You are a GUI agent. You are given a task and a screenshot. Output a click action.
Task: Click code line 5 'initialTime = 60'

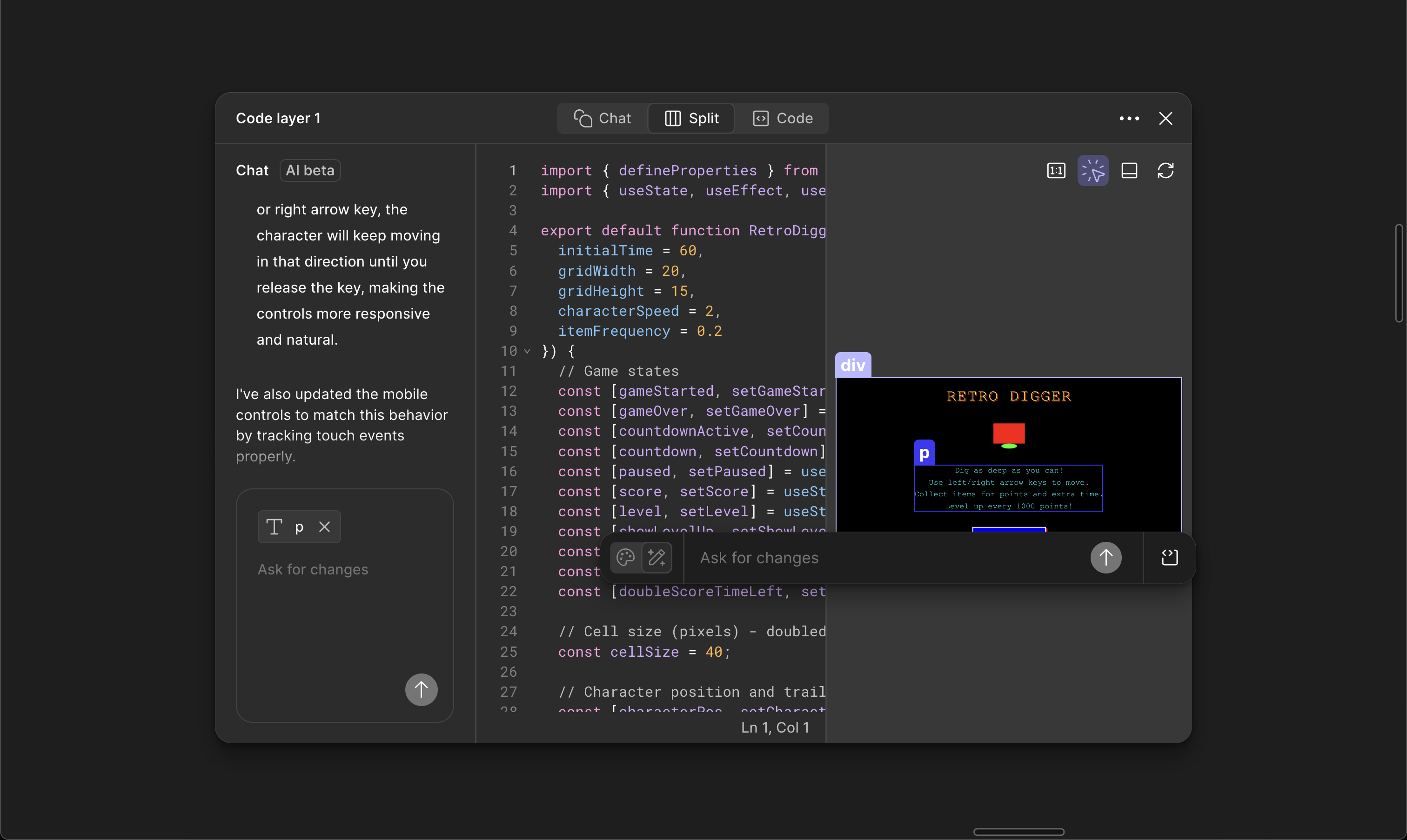point(631,251)
